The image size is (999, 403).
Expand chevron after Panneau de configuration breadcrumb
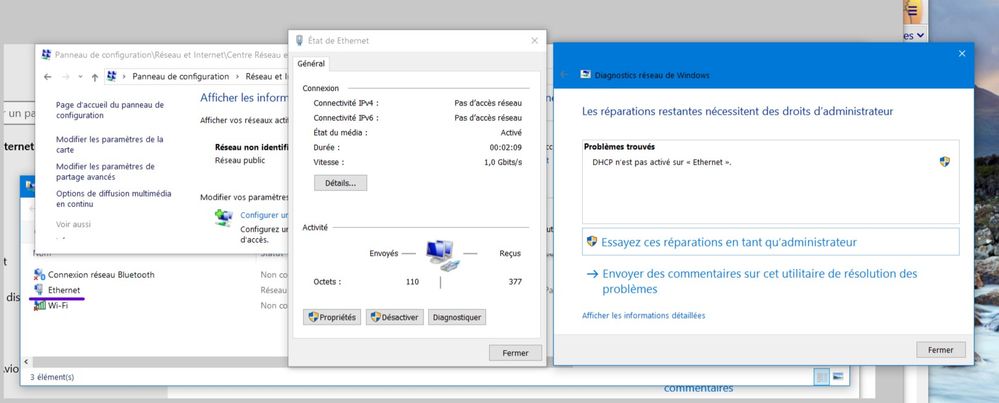pyautogui.click(x=237, y=76)
